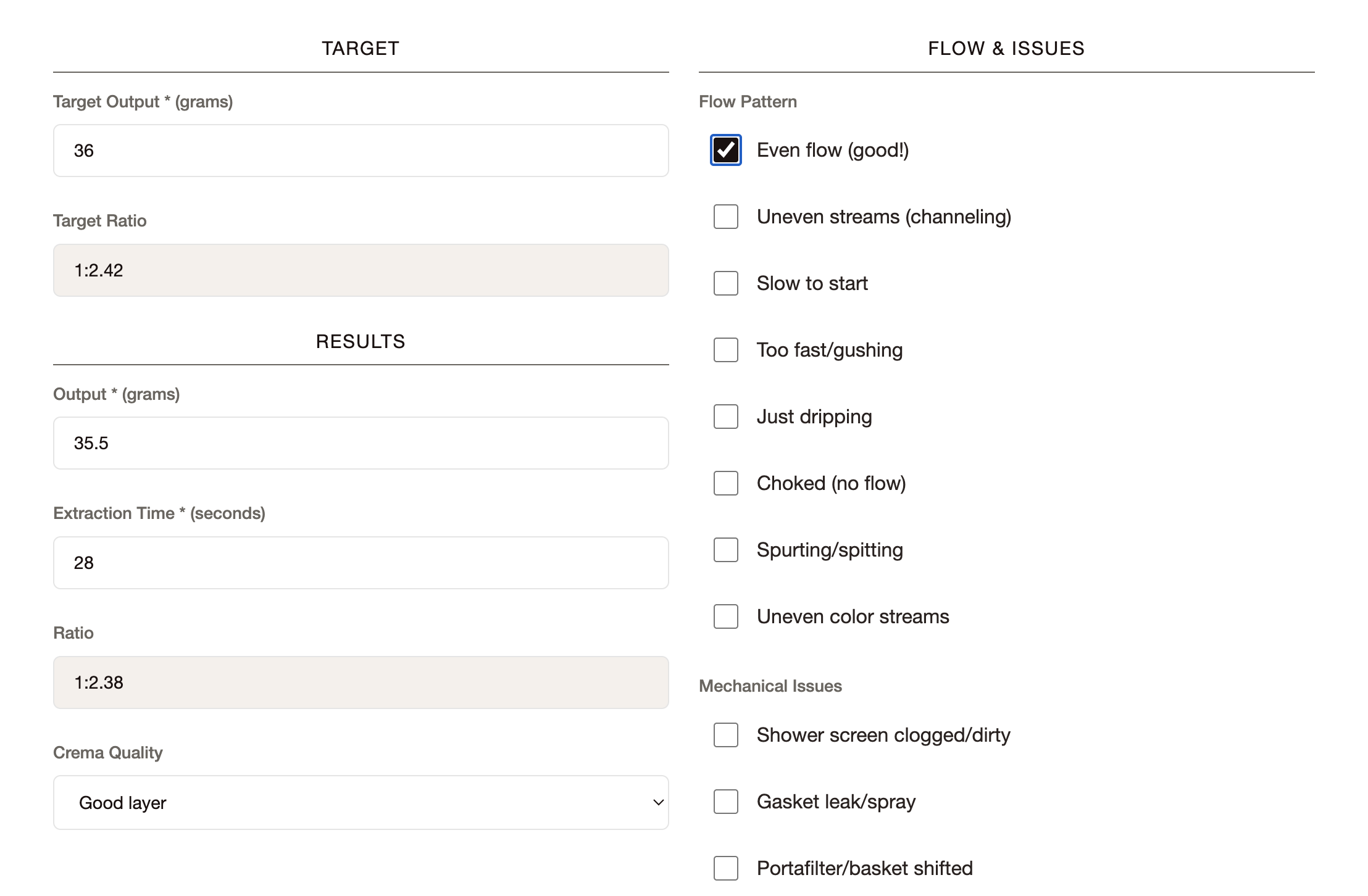Click the calculated Ratio result field
Screen dimensions: 1368x896
click(x=361, y=682)
